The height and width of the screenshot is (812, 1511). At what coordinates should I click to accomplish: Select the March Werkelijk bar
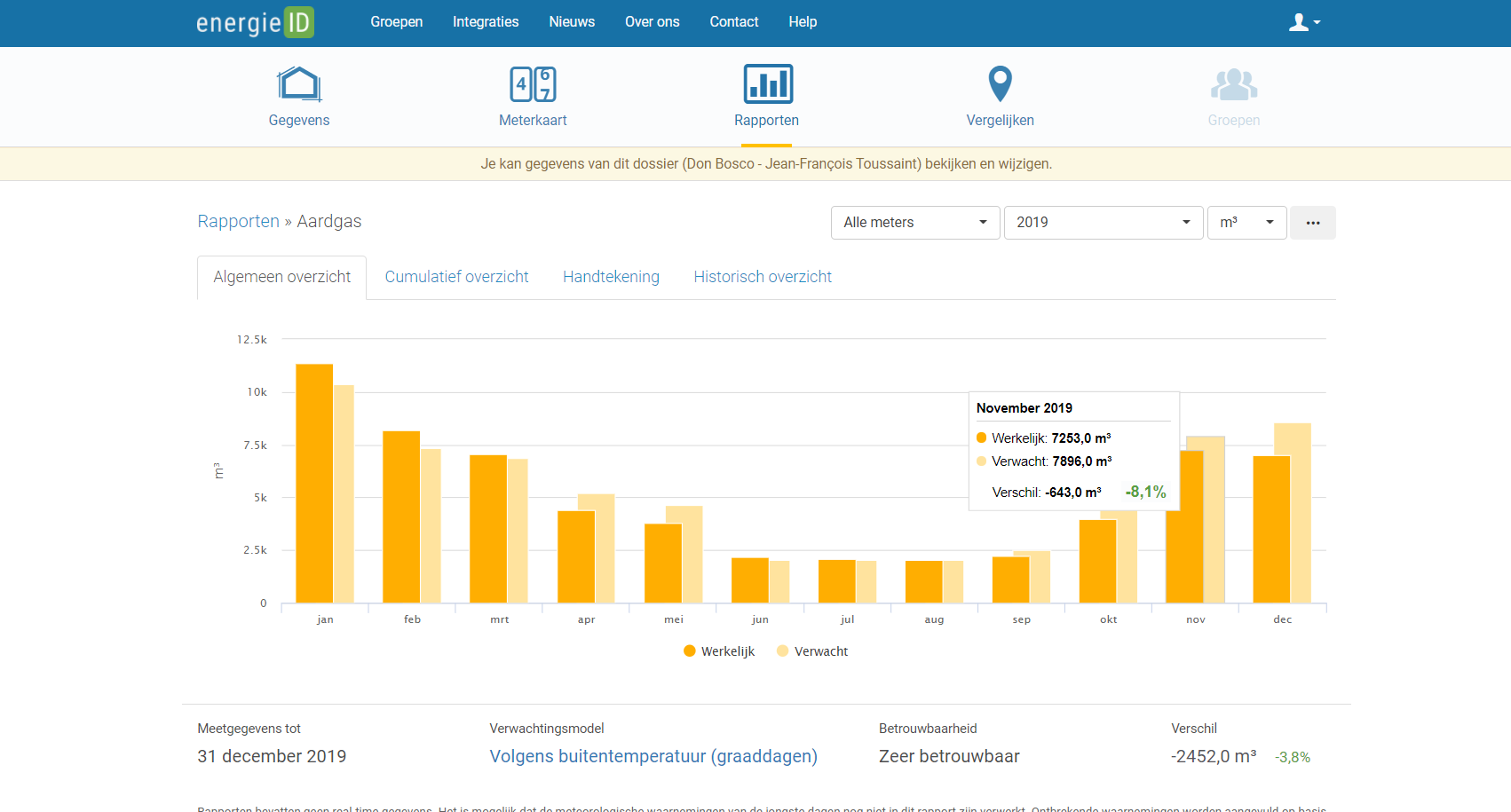pyautogui.click(x=488, y=529)
